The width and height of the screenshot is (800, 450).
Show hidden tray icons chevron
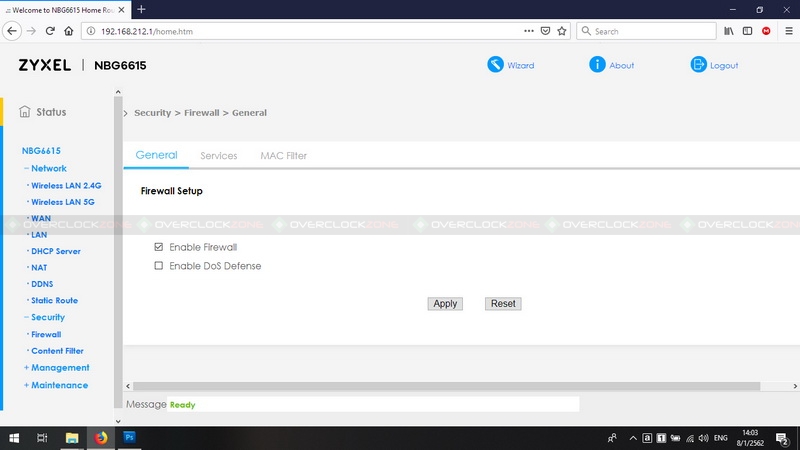coord(633,438)
